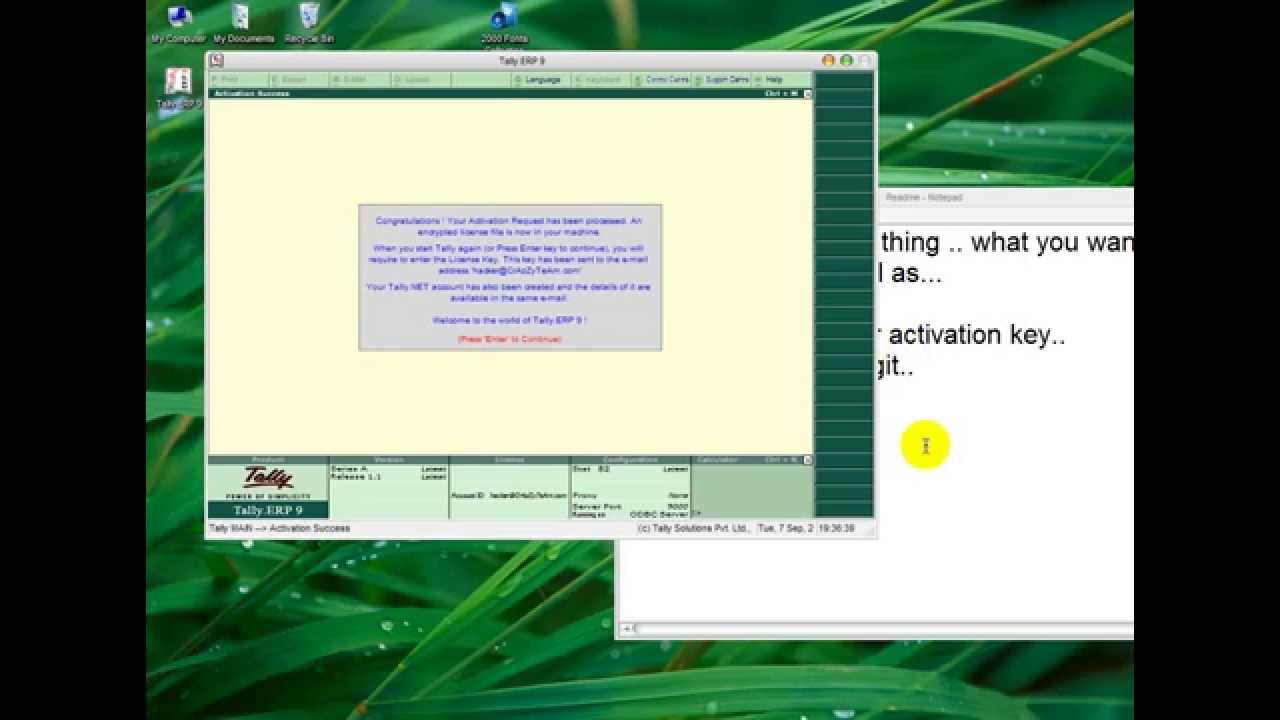
Task: Click the Print button in Tally toolbar
Action: [x=238, y=79]
